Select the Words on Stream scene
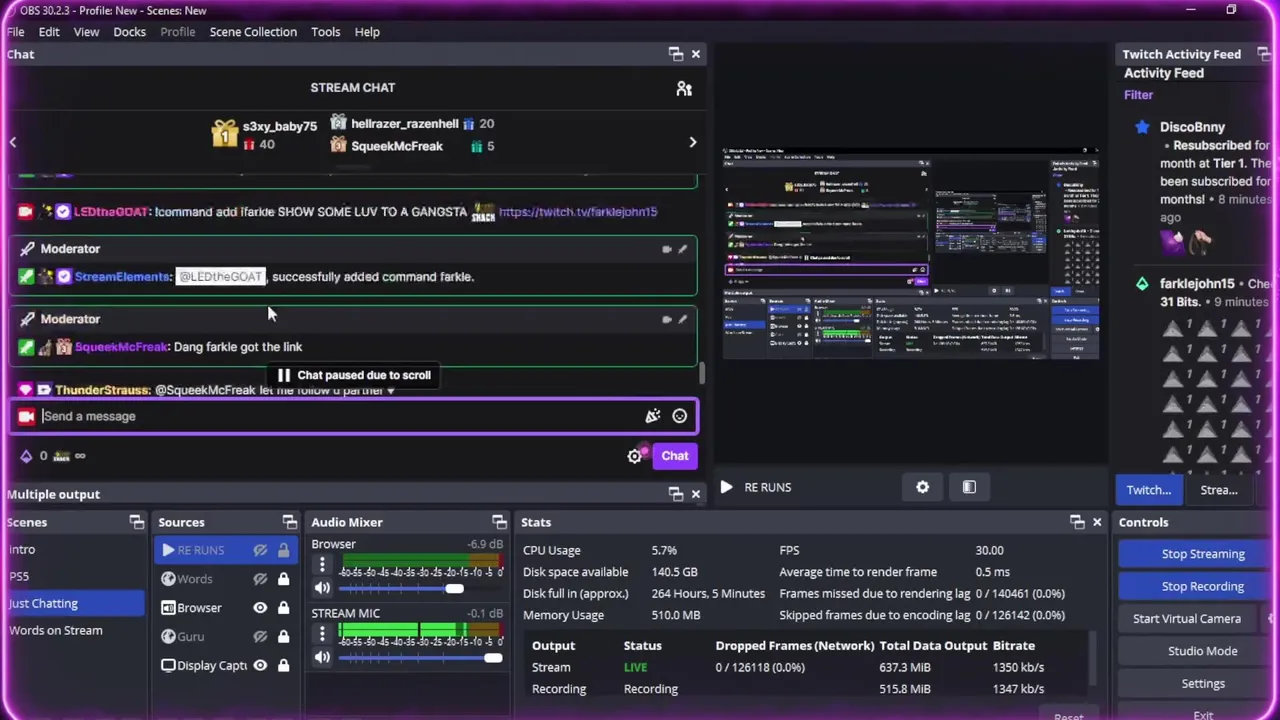 (55, 631)
